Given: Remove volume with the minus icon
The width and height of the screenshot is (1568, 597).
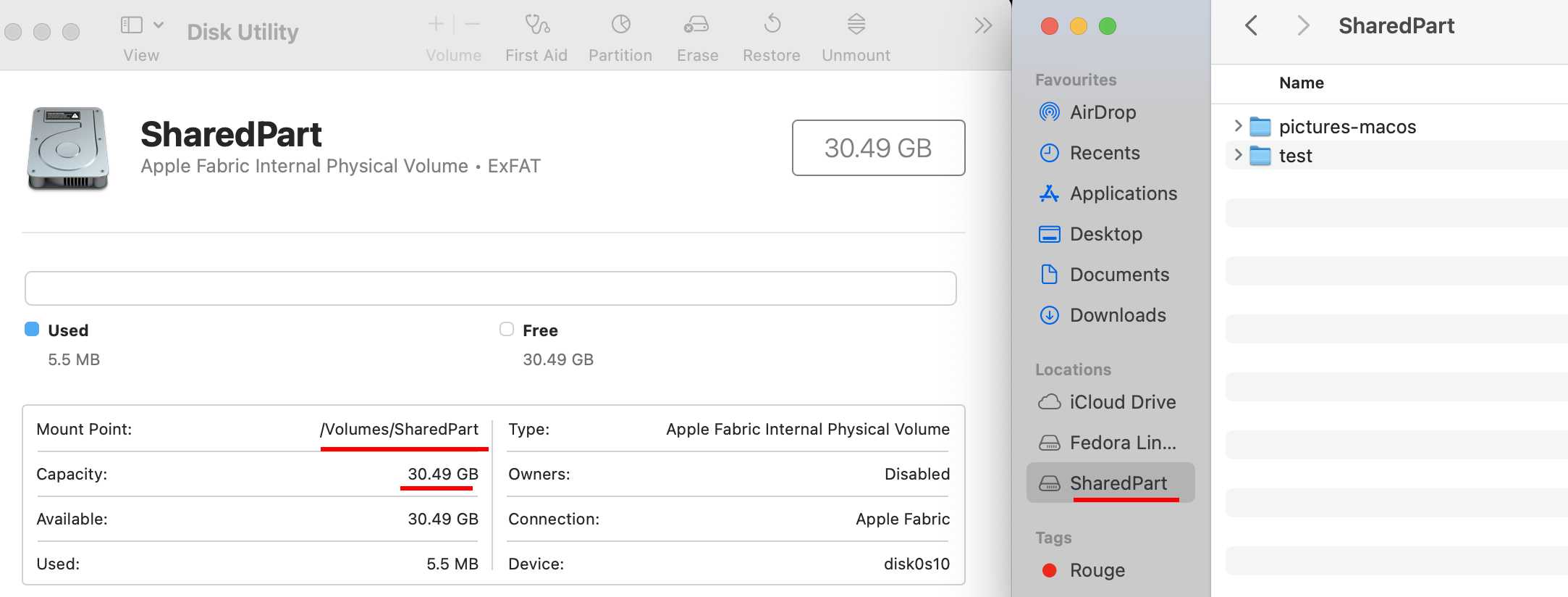Looking at the screenshot, I should click(x=472, y=25).
